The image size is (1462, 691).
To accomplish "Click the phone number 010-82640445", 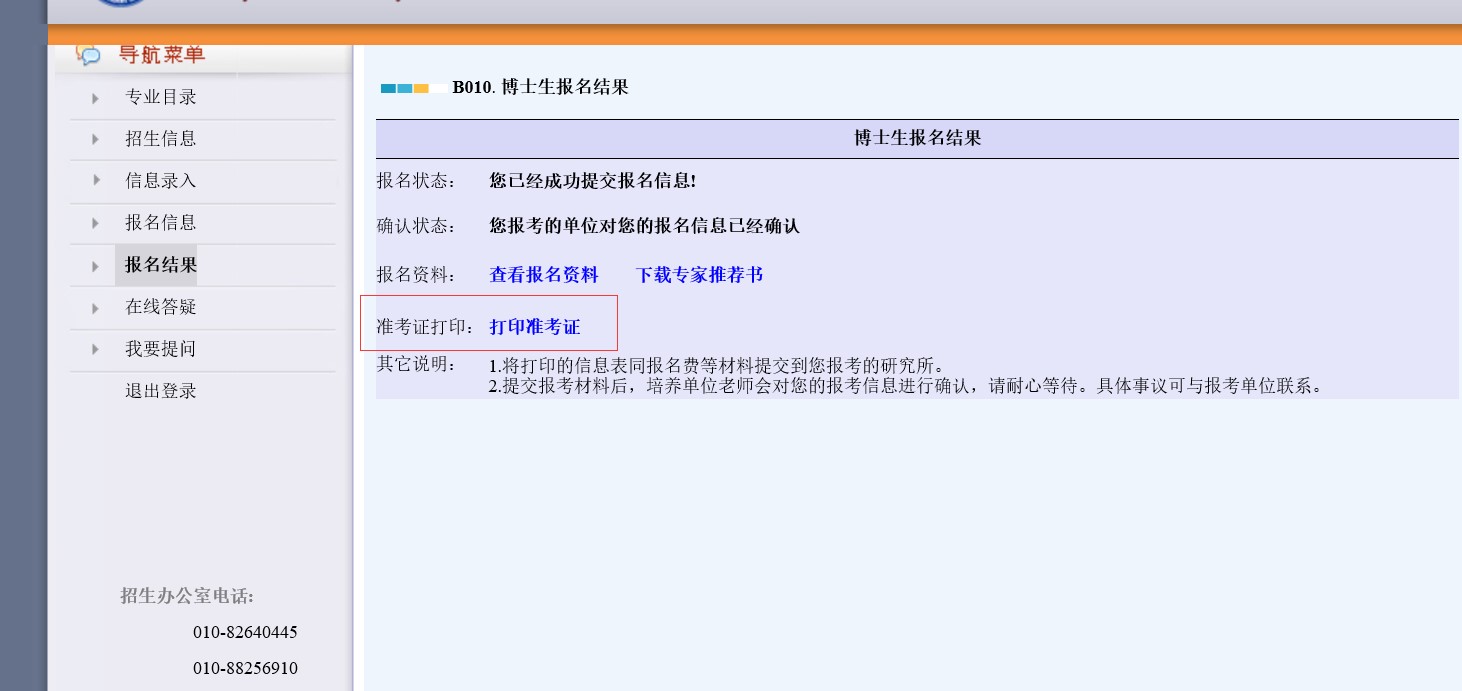I will click(245, 633).
